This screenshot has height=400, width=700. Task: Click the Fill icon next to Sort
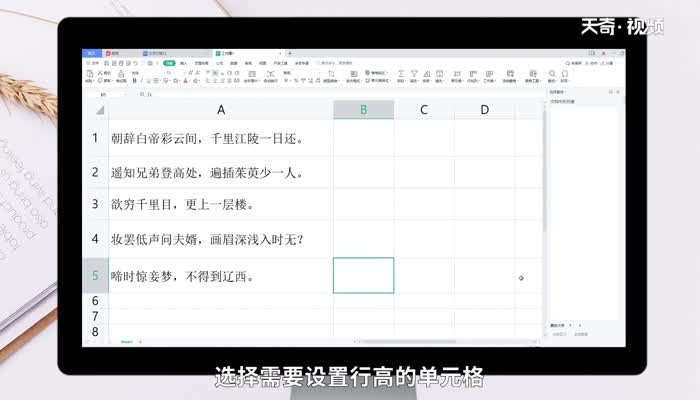tap(439, 74)
